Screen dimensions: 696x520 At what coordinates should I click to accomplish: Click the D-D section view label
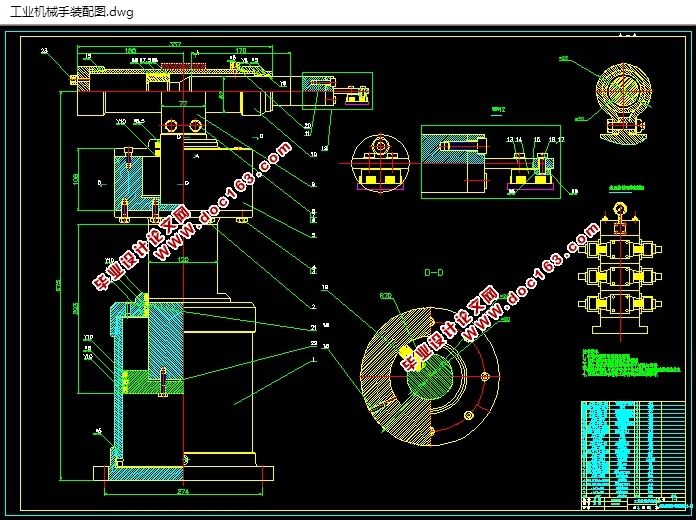click(x=433, y=272)
